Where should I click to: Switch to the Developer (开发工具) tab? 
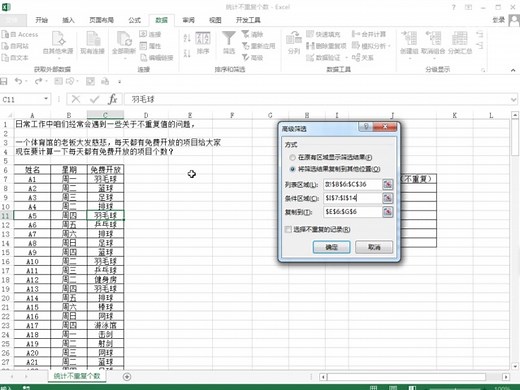point(248,20)
